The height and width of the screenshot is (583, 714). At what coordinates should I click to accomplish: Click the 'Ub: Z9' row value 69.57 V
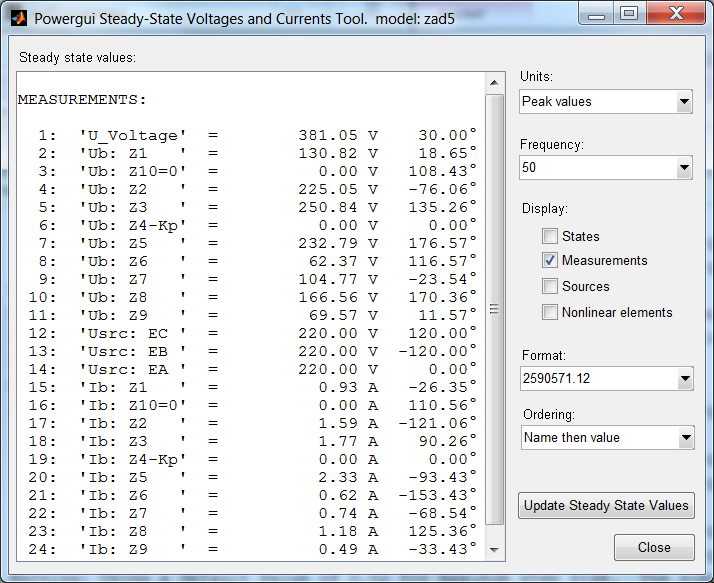point(343,315)
